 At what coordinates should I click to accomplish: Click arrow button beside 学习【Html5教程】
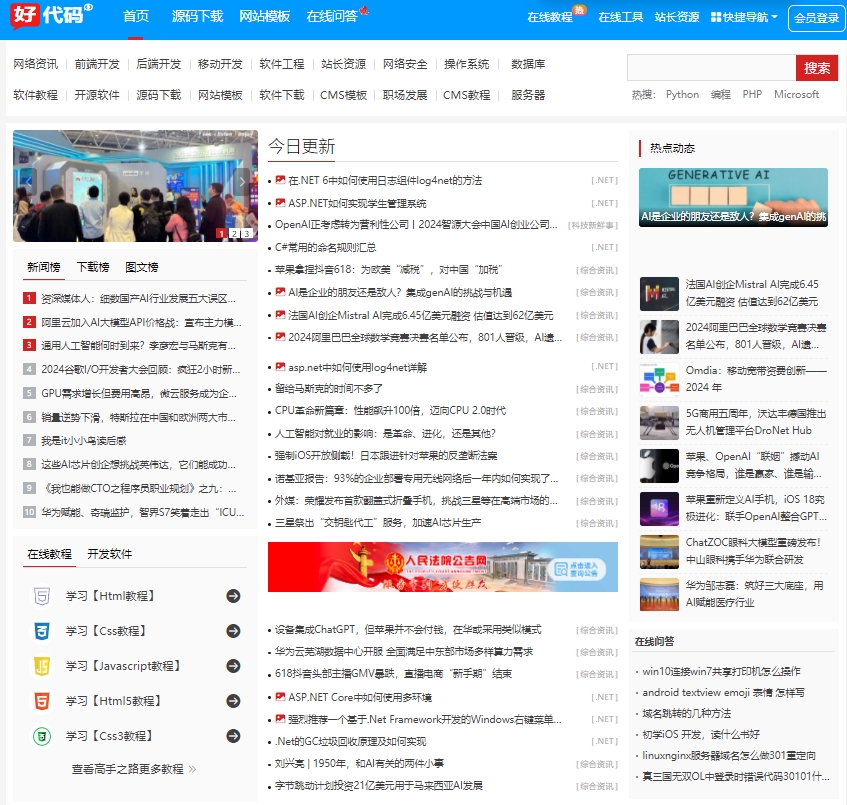[233, 701]
